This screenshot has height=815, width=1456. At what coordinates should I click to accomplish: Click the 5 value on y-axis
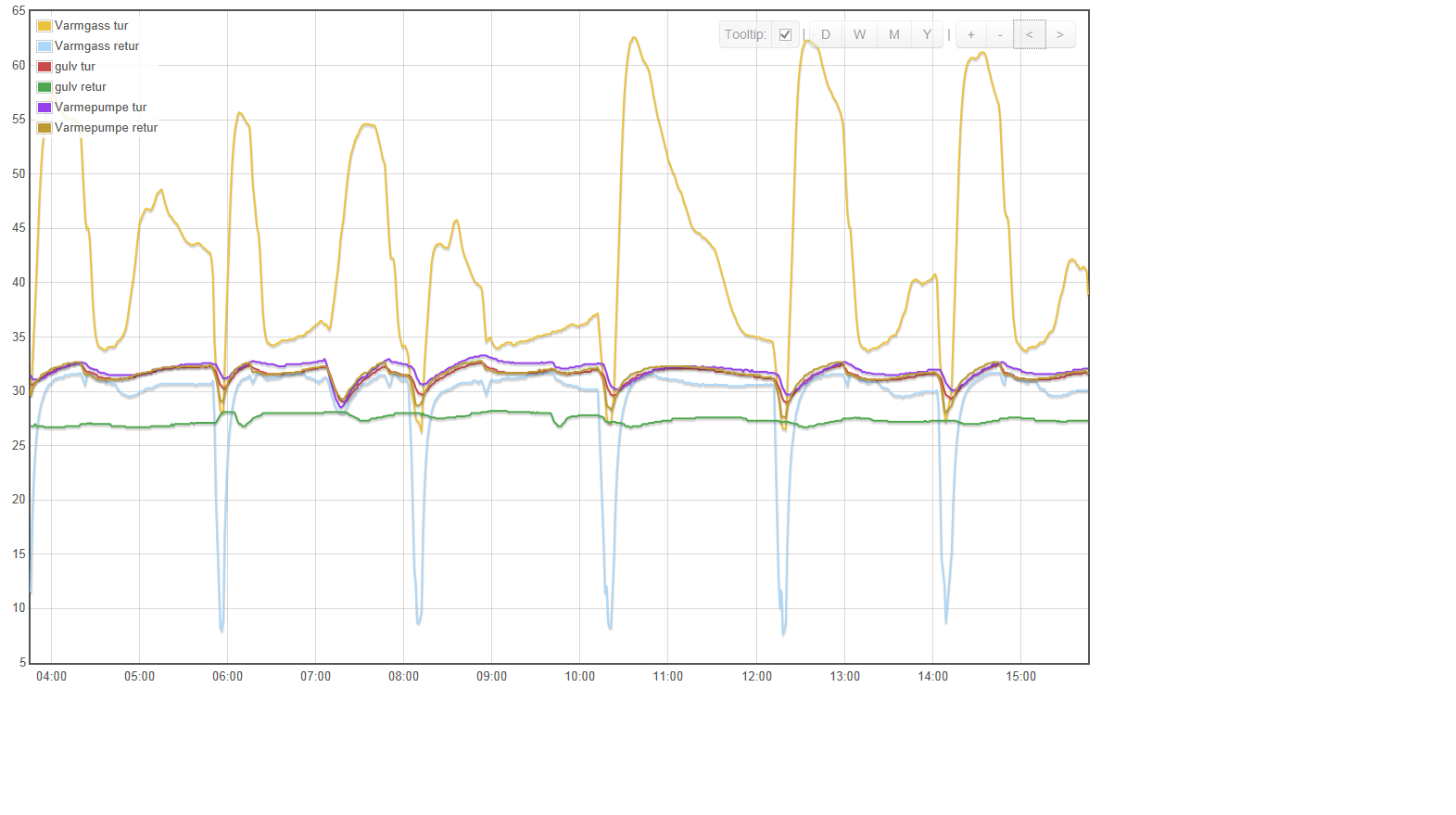pyautogui.click(x=22, y=663)
